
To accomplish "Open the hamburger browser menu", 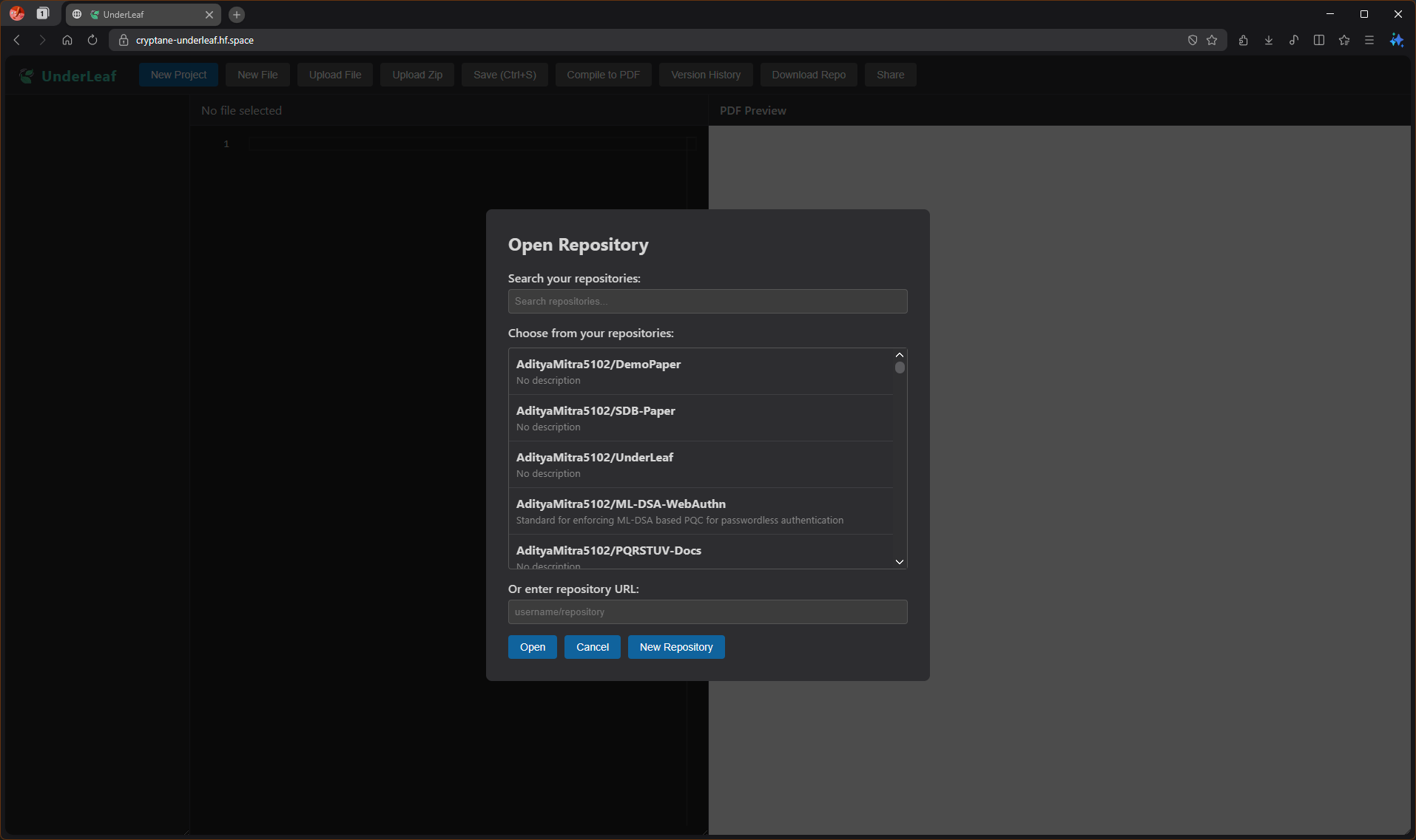I will tap(1369, 41).
